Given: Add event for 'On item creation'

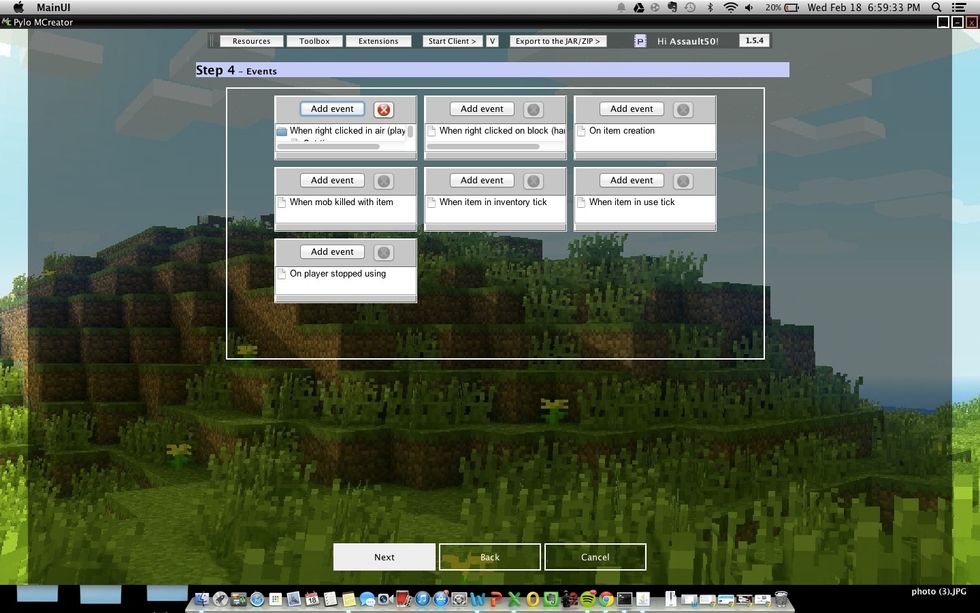Looking at the screenshot, I should (x=632, y=109).
